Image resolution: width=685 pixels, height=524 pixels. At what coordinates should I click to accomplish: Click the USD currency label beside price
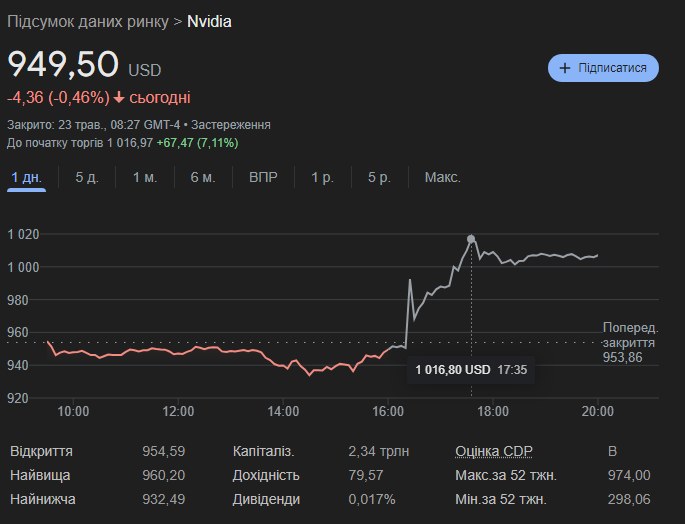pos(145,70)
